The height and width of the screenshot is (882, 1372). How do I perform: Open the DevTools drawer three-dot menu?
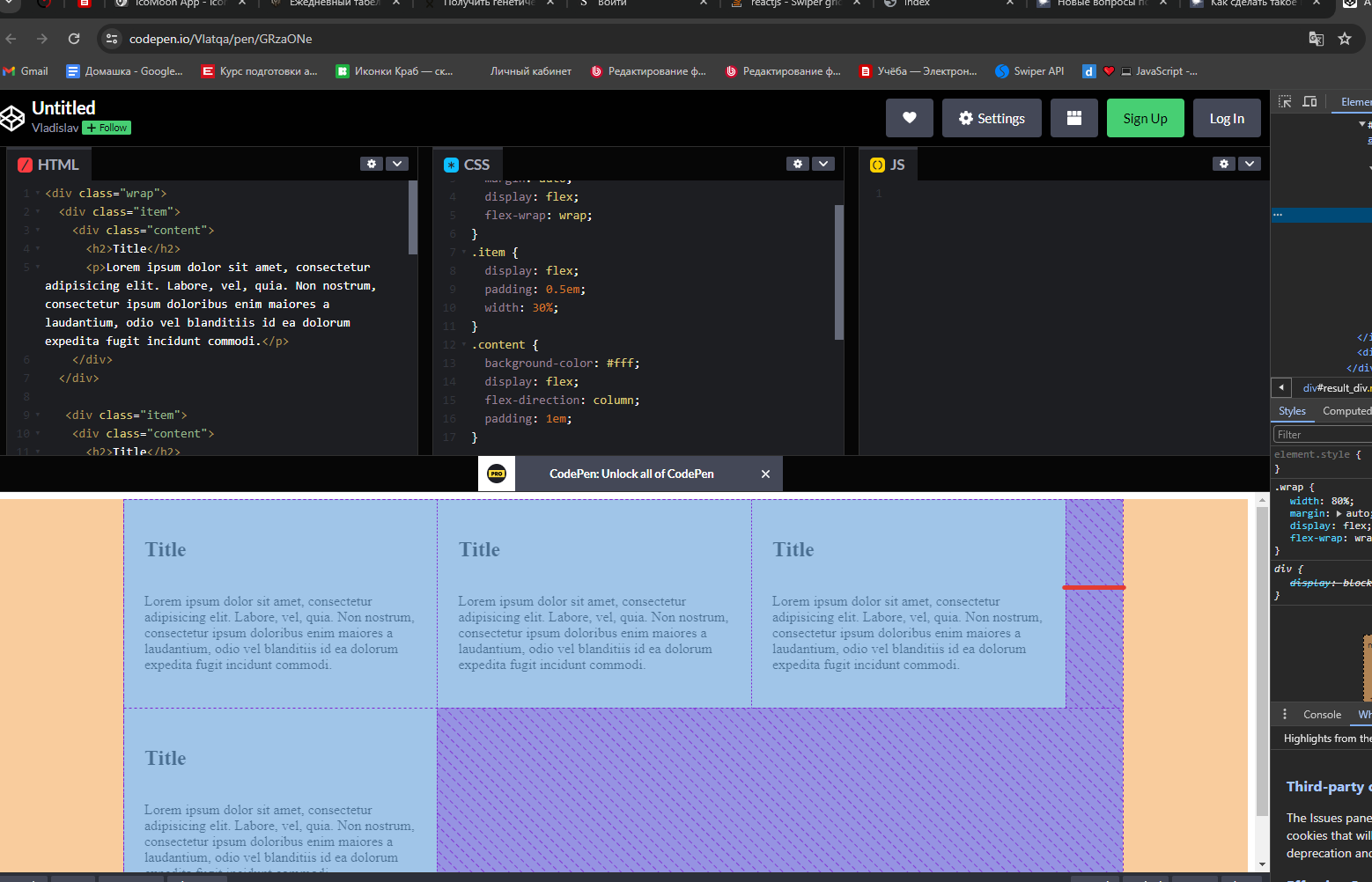[1285, 714]
